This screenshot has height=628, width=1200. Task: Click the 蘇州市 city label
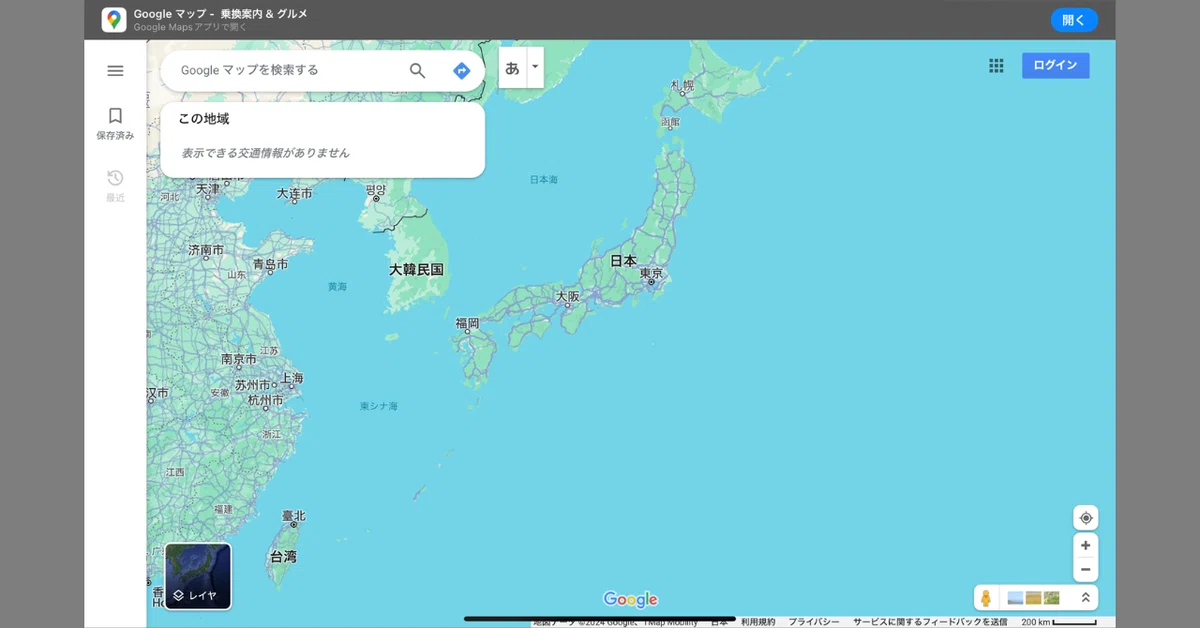tap(253, 385)
